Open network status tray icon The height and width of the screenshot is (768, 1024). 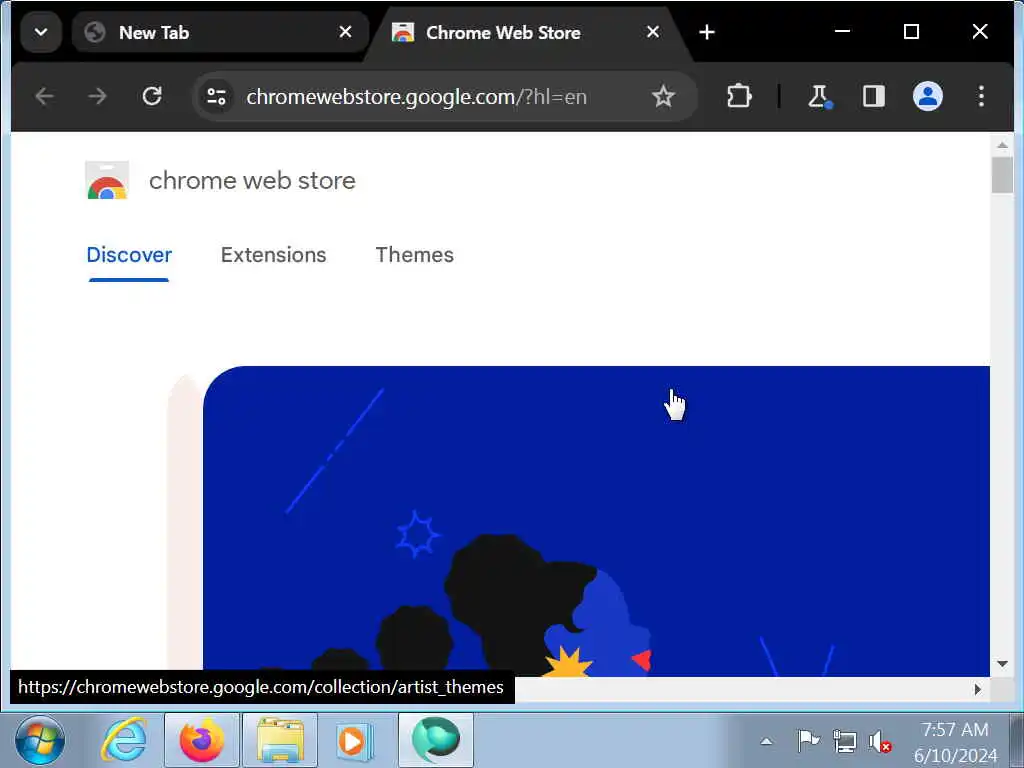click(844, 741)
